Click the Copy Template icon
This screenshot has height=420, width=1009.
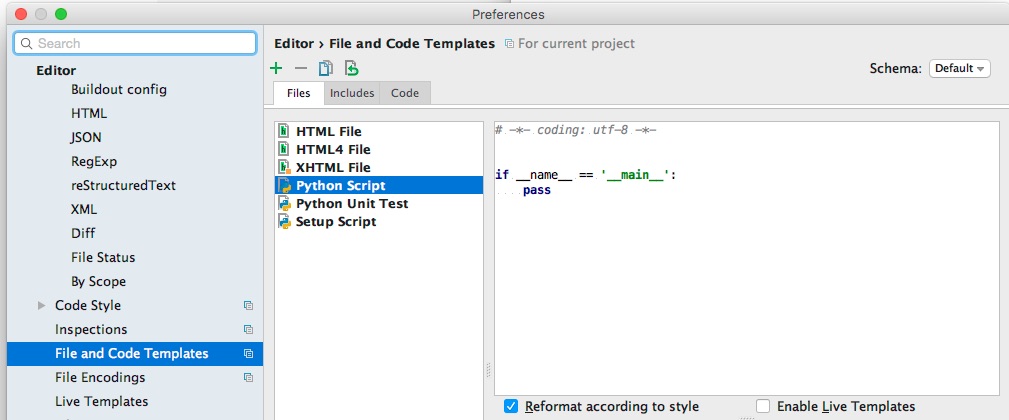click(325, 68)
